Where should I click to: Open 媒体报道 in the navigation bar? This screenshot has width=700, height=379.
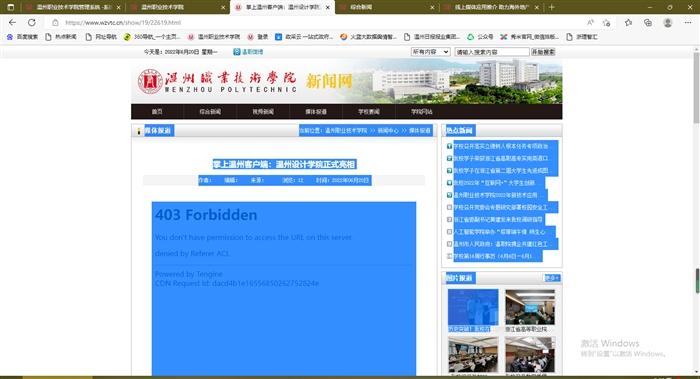point(316,112)
